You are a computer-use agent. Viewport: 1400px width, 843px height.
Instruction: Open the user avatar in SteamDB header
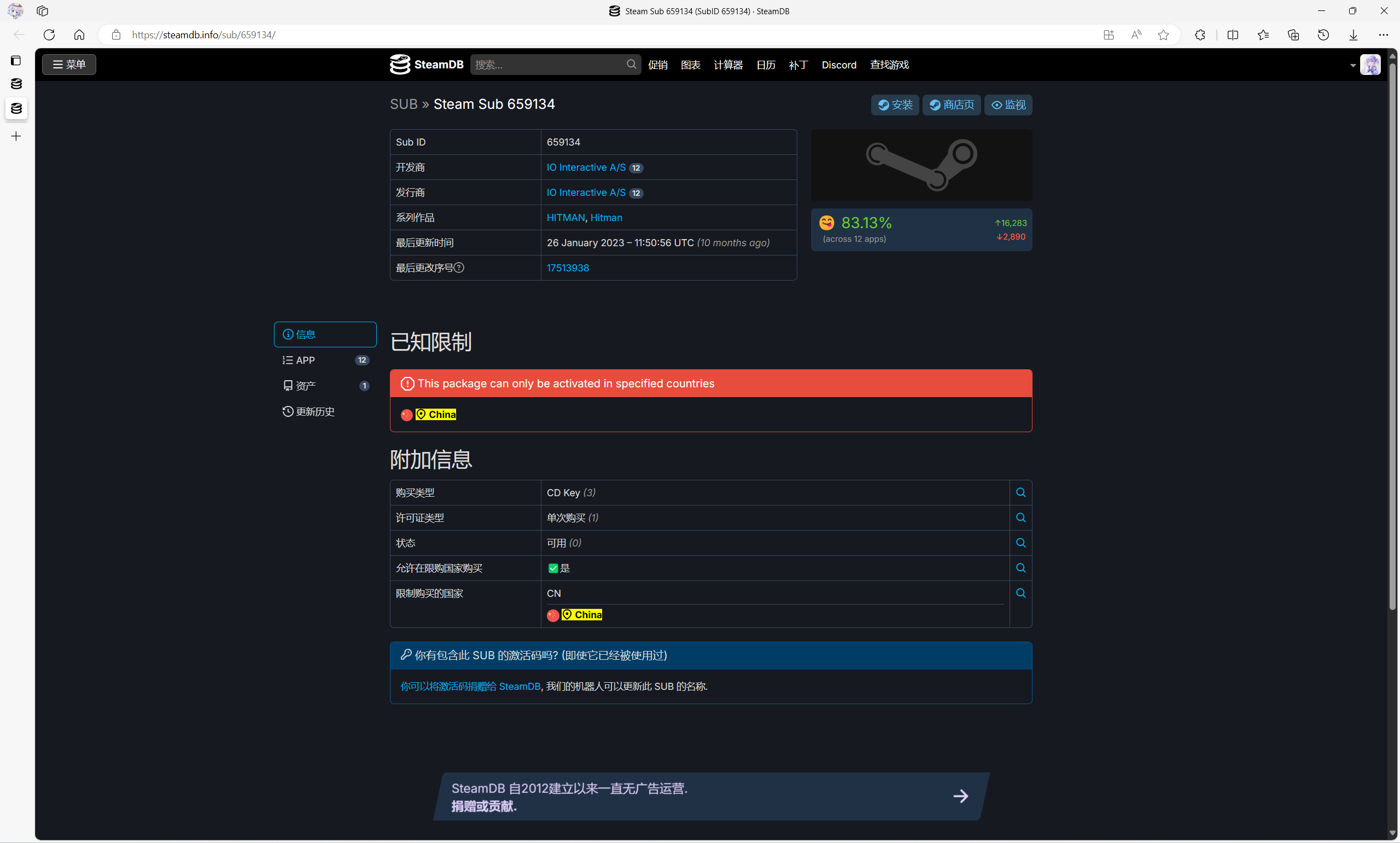(x=1370, y=64)
